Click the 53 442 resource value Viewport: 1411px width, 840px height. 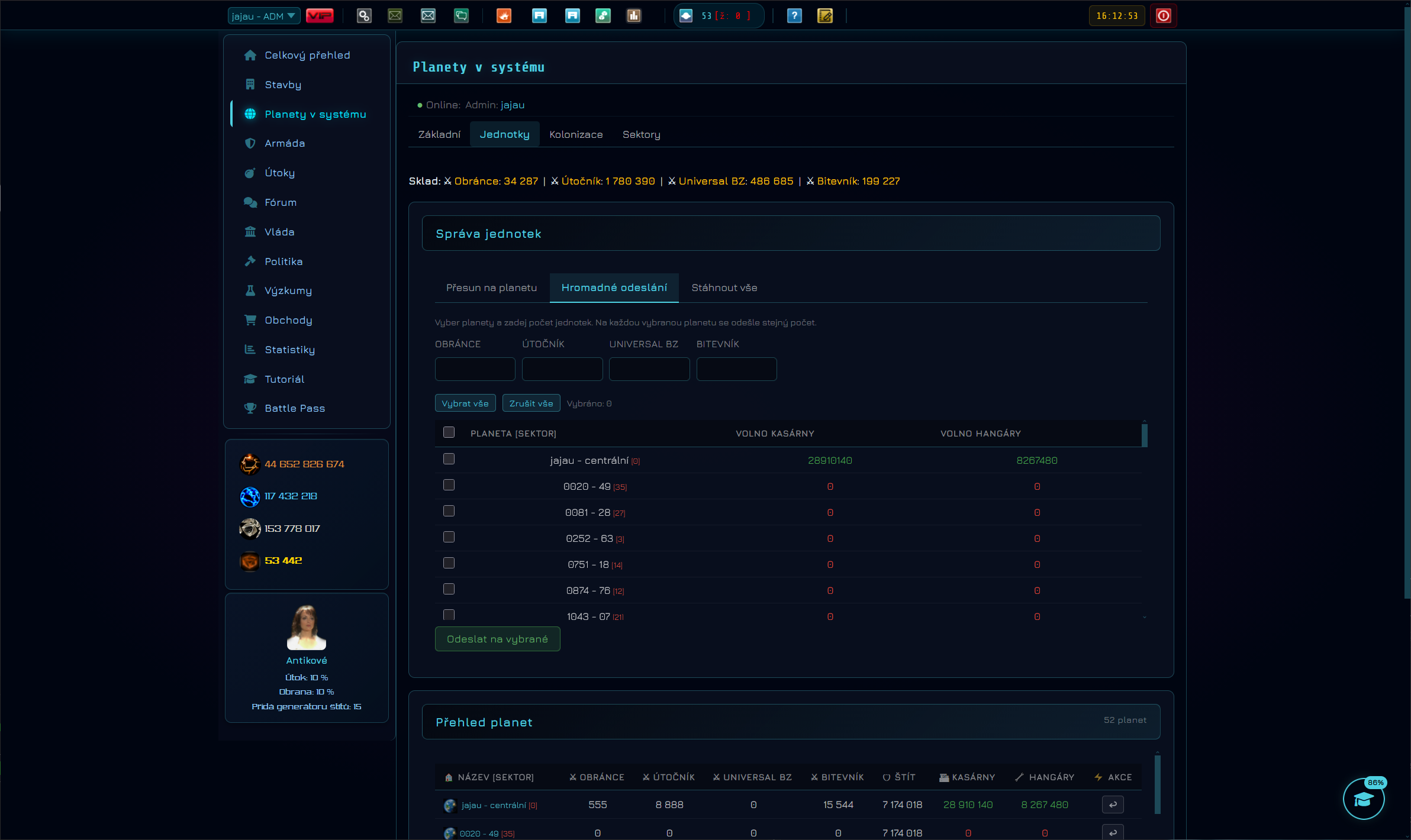(x=283, y=561)
